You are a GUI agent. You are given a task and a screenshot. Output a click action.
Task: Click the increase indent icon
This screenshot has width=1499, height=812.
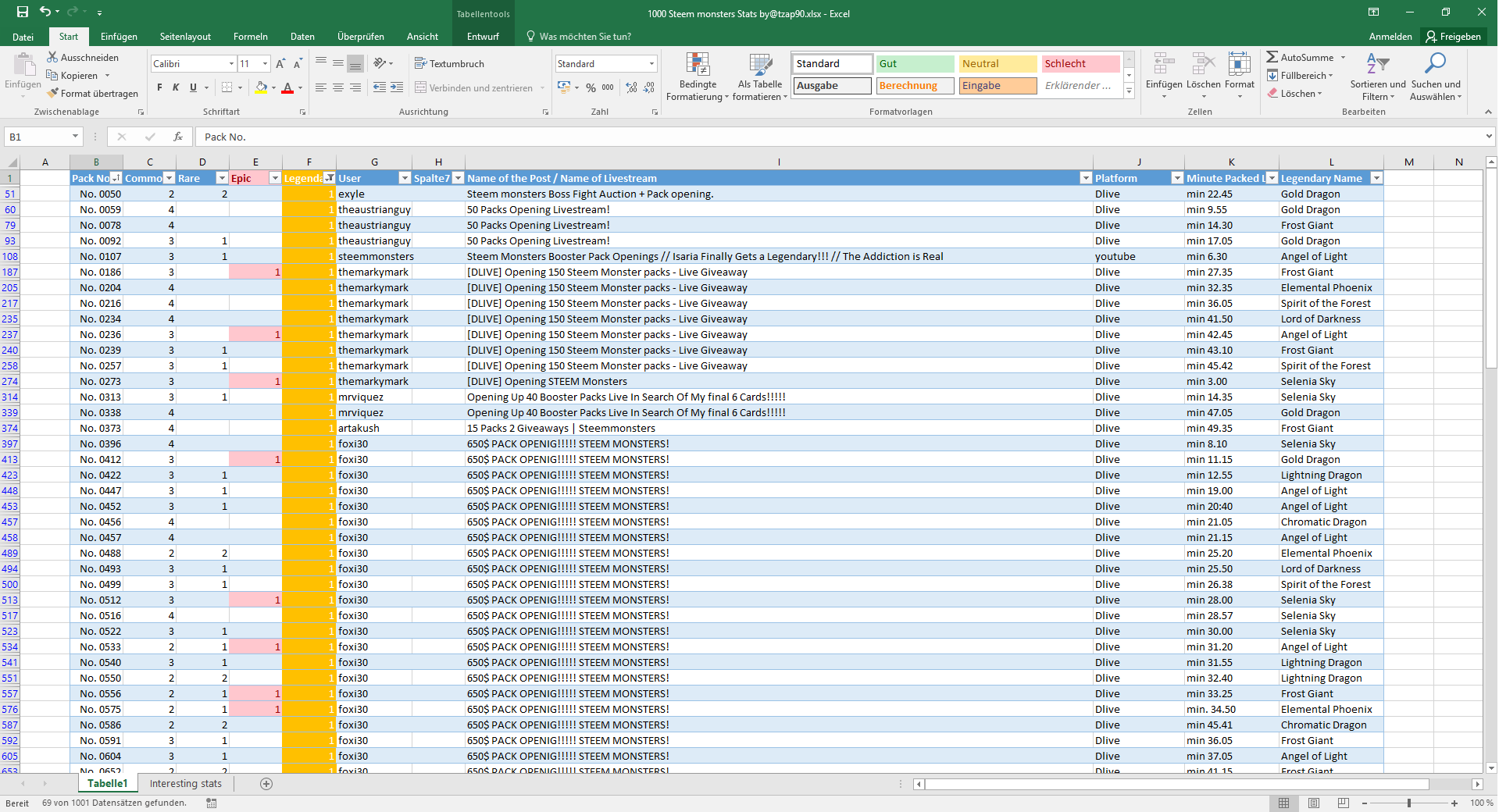coord(397,87)
